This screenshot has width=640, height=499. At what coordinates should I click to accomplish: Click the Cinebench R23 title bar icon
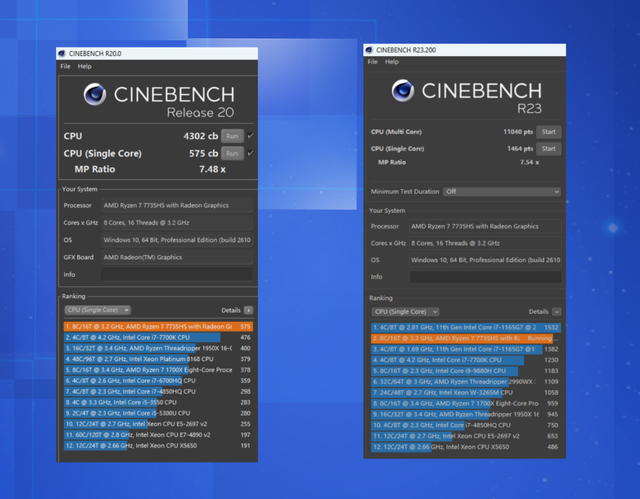tap(371, 49)
